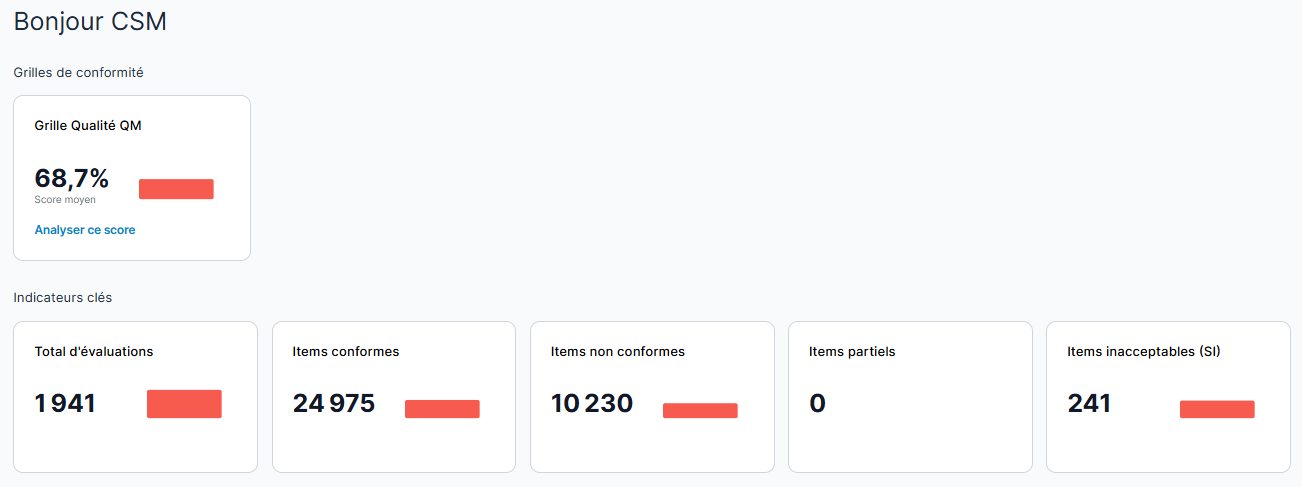Image resolution: width=1302 pixels, height=487 pixels.
Task: Click the 10 230 non-compliant items value
Action: [x=592, y=404]
